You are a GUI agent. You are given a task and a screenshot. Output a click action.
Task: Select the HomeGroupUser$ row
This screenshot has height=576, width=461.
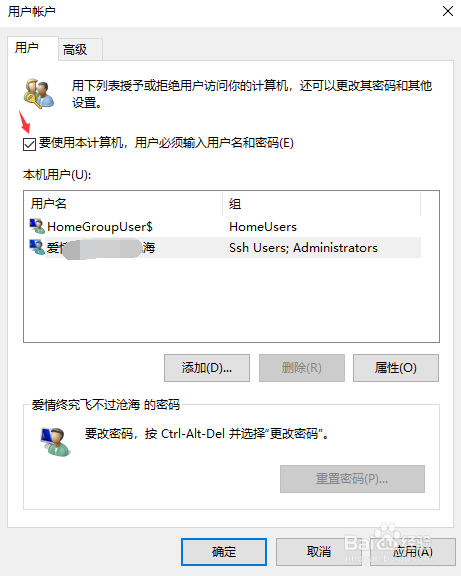tap(225, 226)
